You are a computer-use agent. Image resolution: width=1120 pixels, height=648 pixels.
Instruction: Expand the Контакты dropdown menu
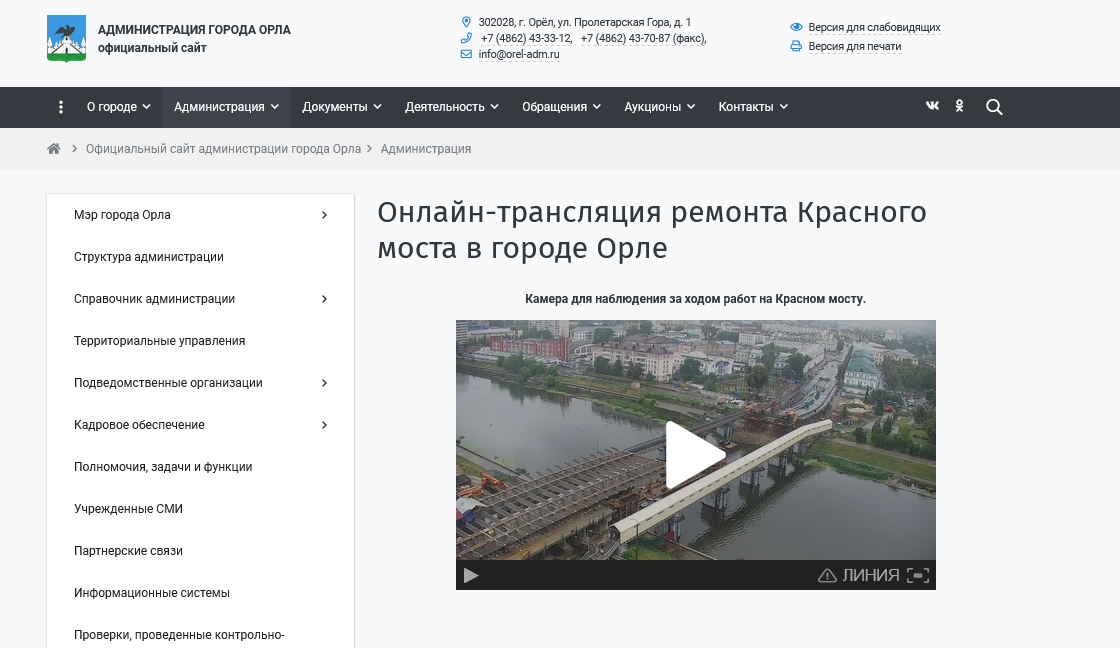coord(753,107)
